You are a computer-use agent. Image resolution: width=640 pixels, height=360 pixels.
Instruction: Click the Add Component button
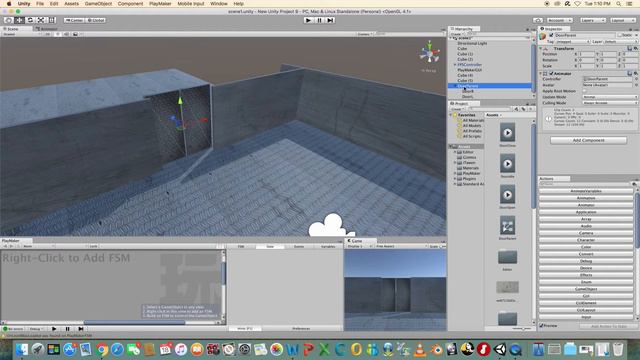click(588, 140)
